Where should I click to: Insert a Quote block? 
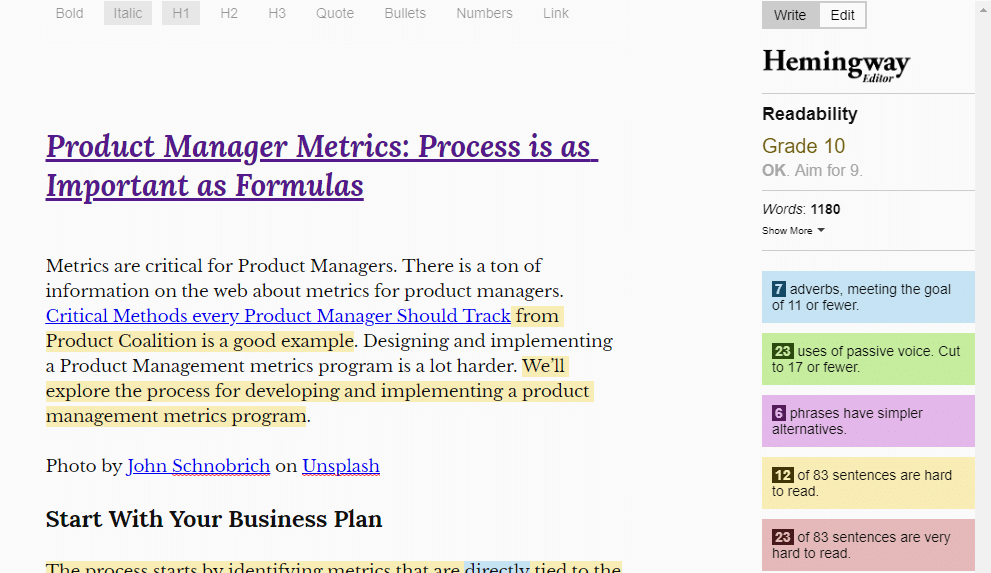click(x=335, y=13)
